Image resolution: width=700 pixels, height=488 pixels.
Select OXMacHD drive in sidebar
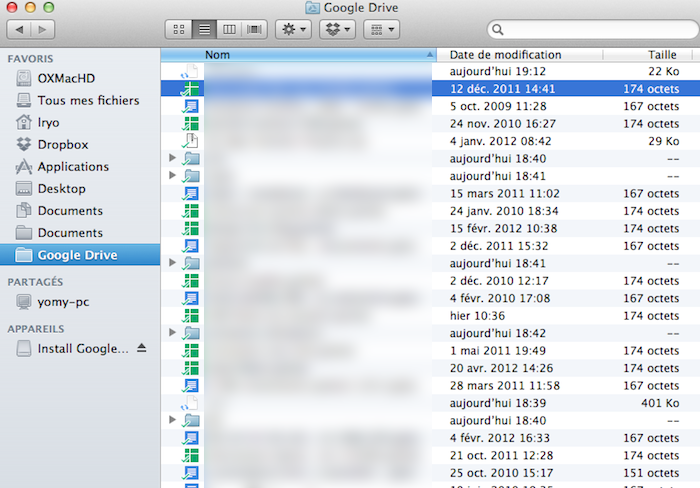point(66,78)
